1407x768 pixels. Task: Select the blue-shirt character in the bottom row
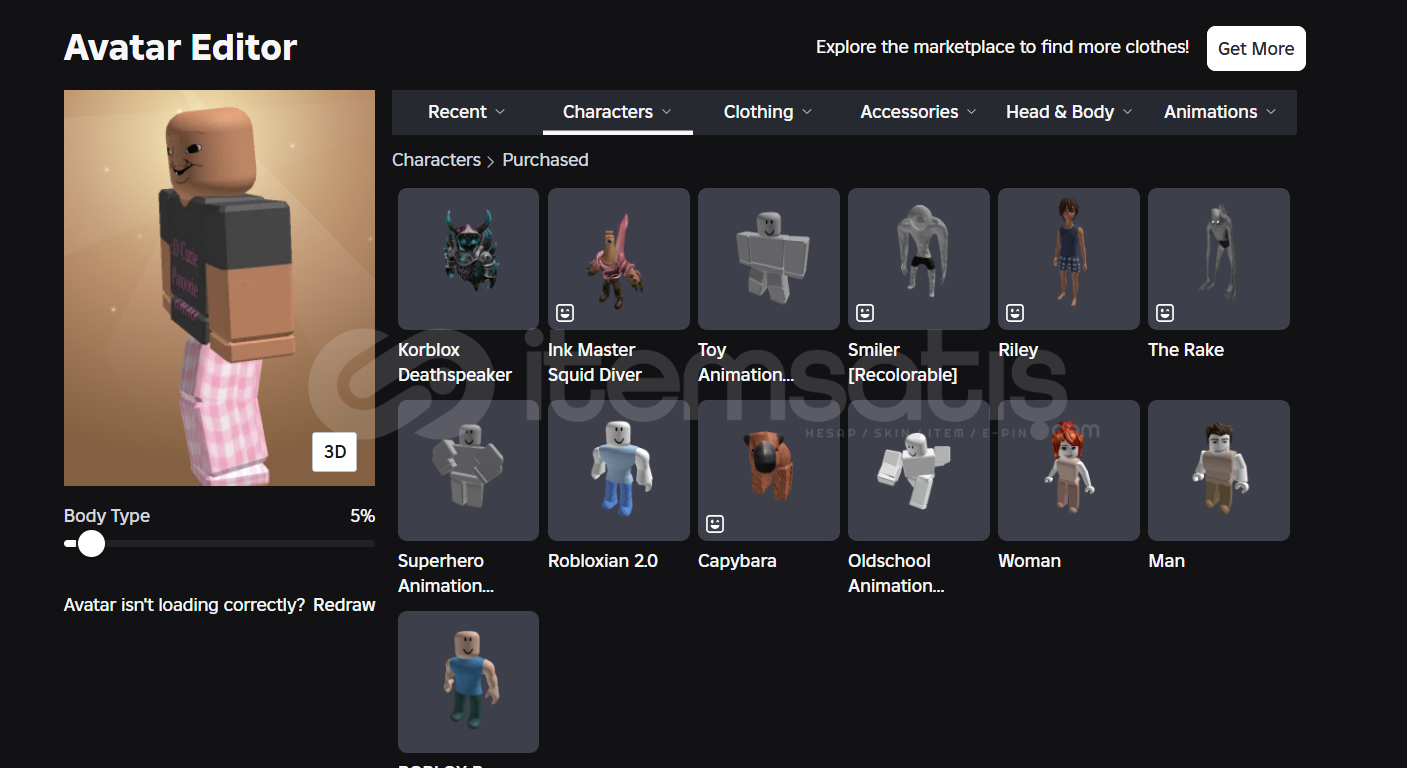pos(468,682)
